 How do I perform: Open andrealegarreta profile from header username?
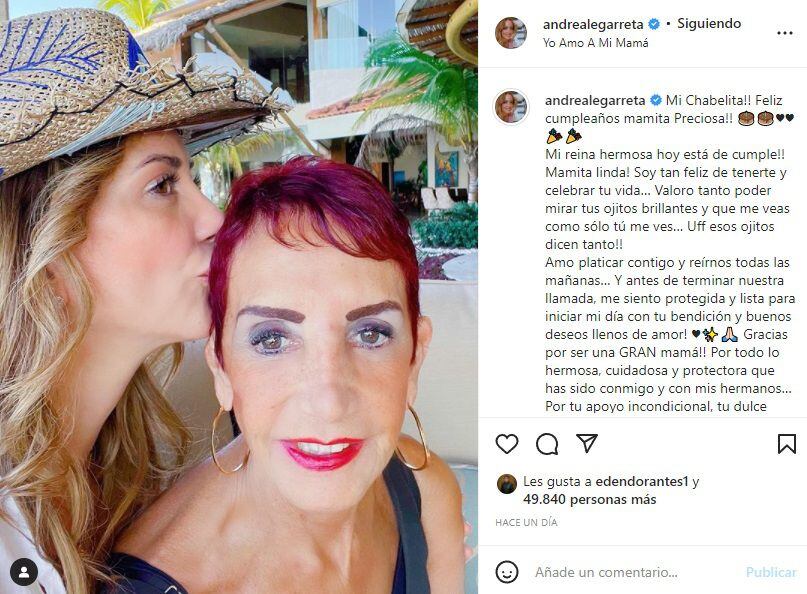coord(593,24)
